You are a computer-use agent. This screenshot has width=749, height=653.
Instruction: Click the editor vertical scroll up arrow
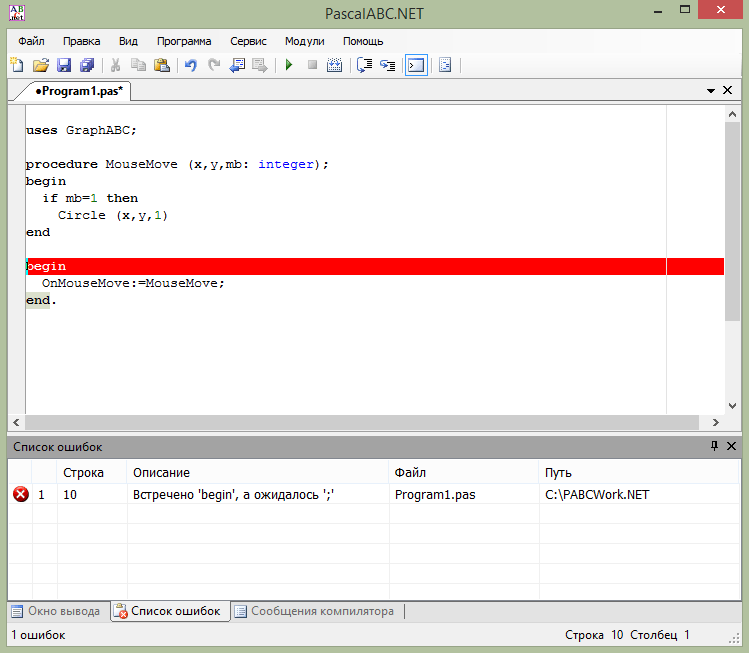pyautogui.click(x=732, y=114)
